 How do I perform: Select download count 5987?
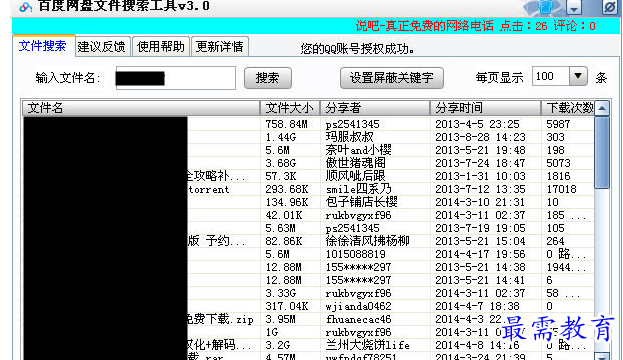coord(558,124)
